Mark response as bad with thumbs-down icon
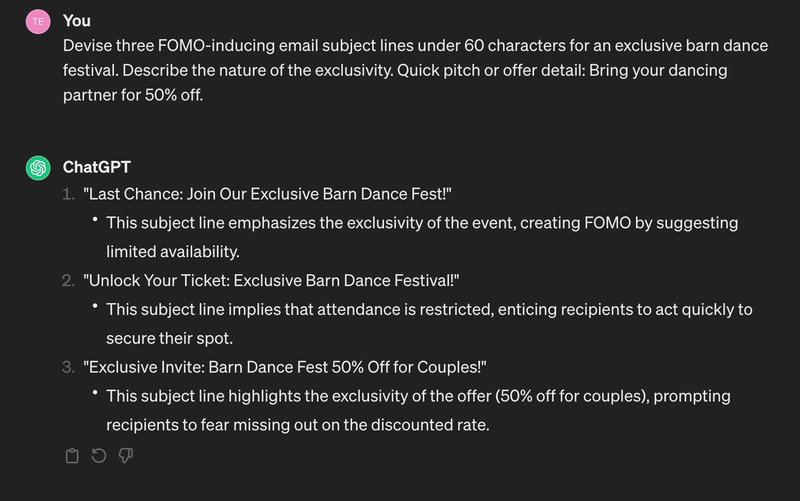 [x=126, y=456]
